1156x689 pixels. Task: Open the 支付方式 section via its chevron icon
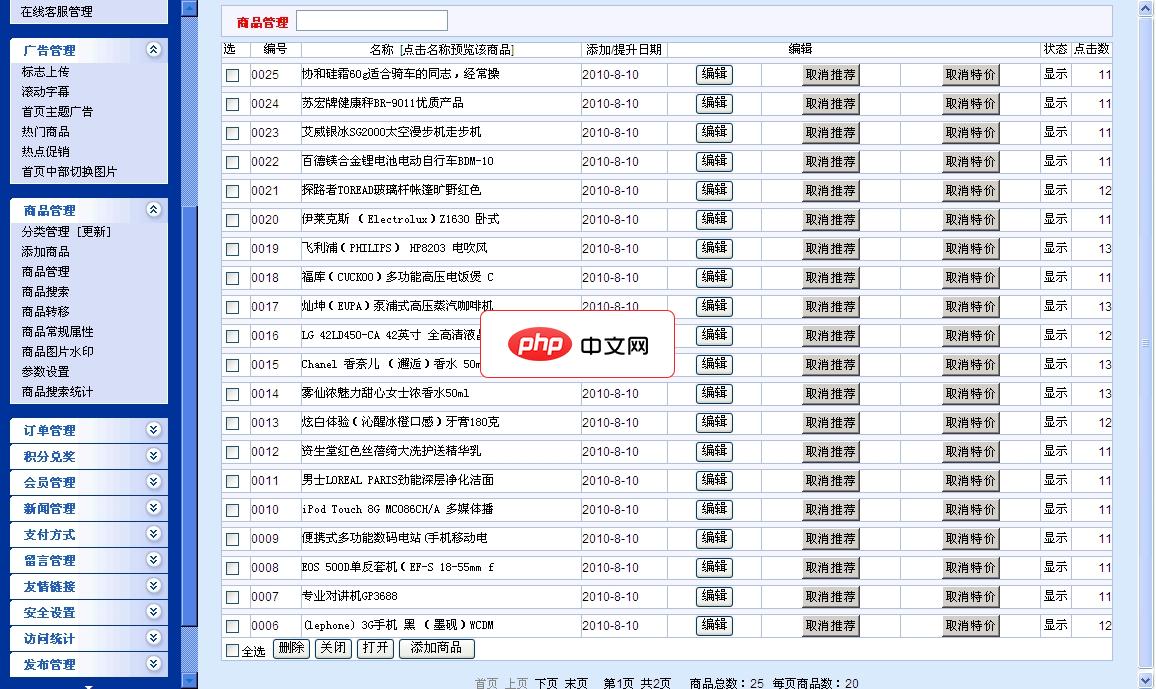pyautogui.click(x=153, y=533)
